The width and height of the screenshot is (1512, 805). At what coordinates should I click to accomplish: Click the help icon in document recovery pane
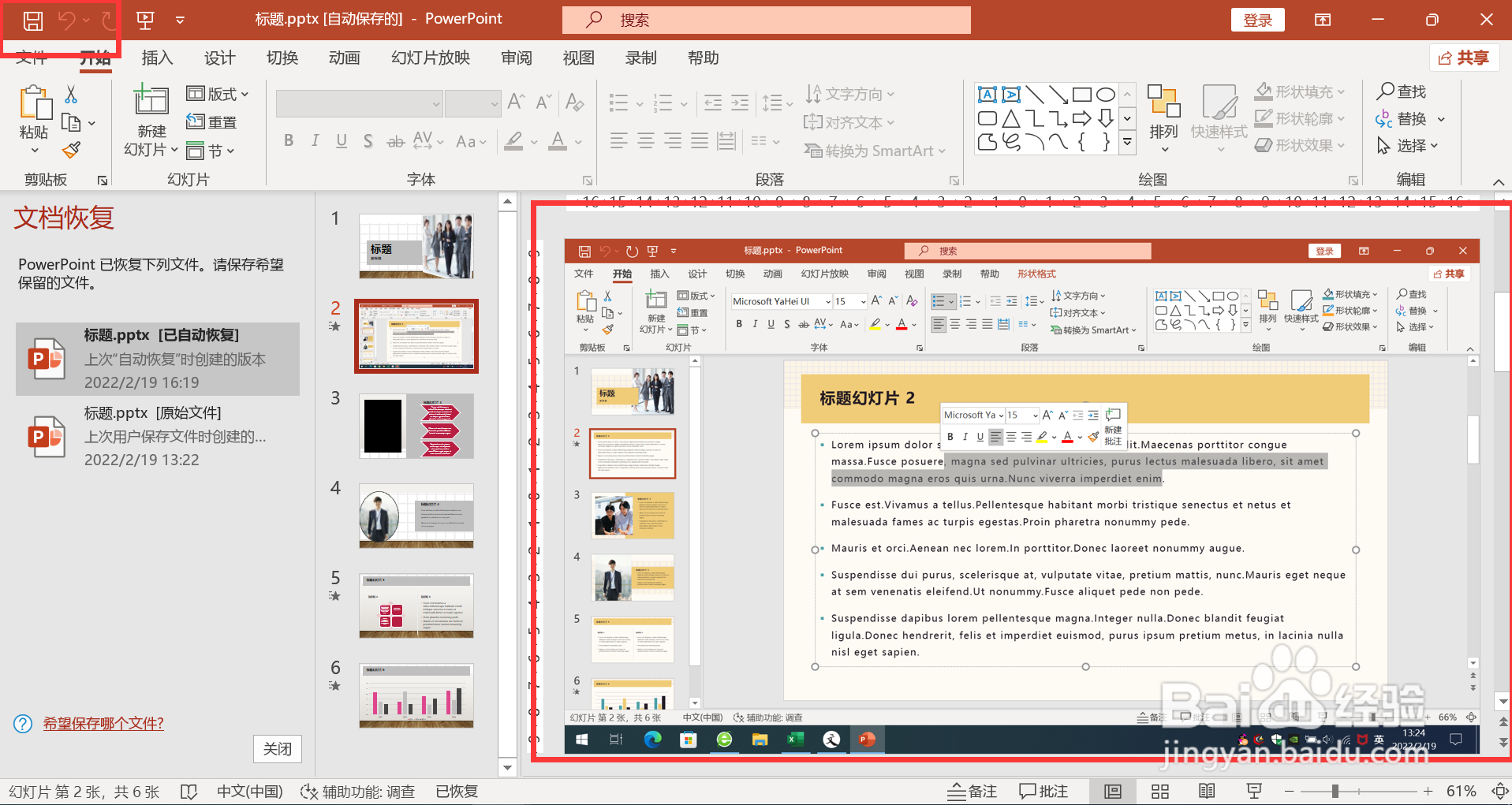coord(23,724)
